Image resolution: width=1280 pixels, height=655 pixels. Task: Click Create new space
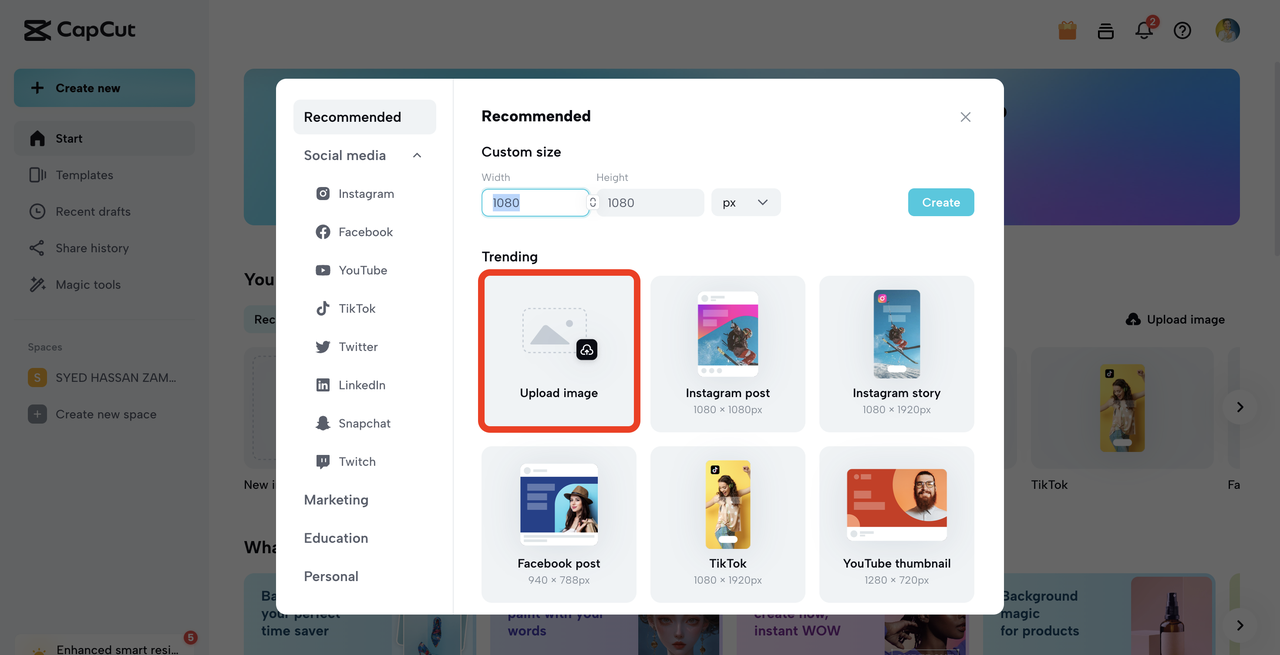point(104,414)
